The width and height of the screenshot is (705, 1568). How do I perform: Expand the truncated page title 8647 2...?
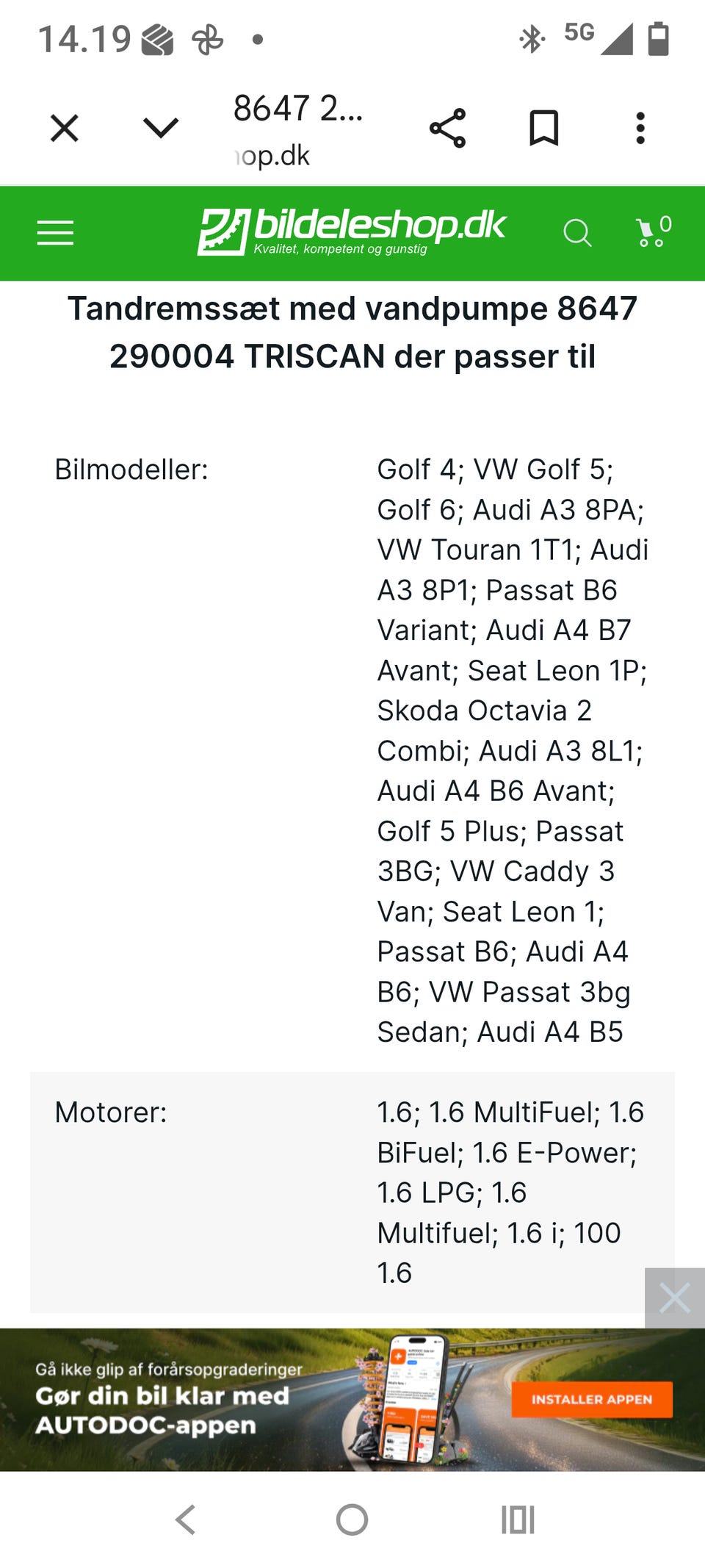297,109
